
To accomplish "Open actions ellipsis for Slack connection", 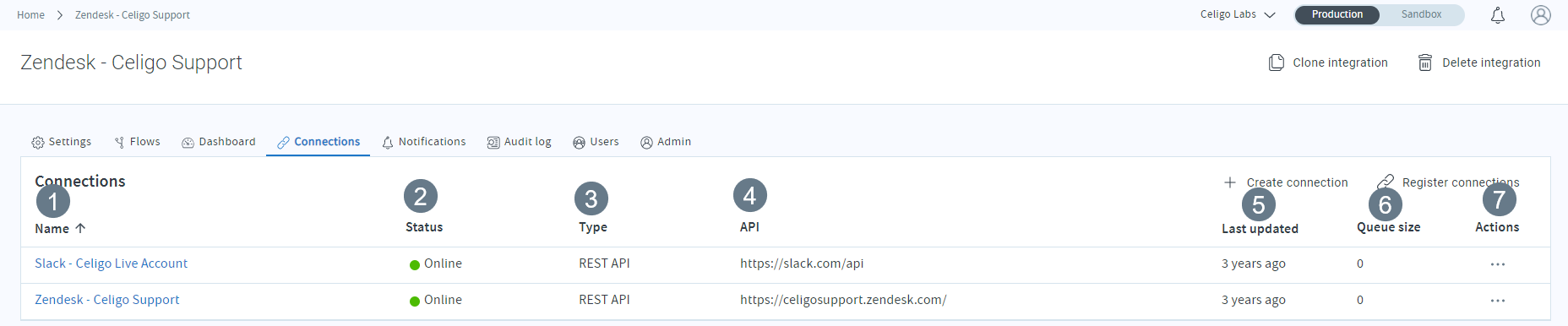I will click(1498, 264).
